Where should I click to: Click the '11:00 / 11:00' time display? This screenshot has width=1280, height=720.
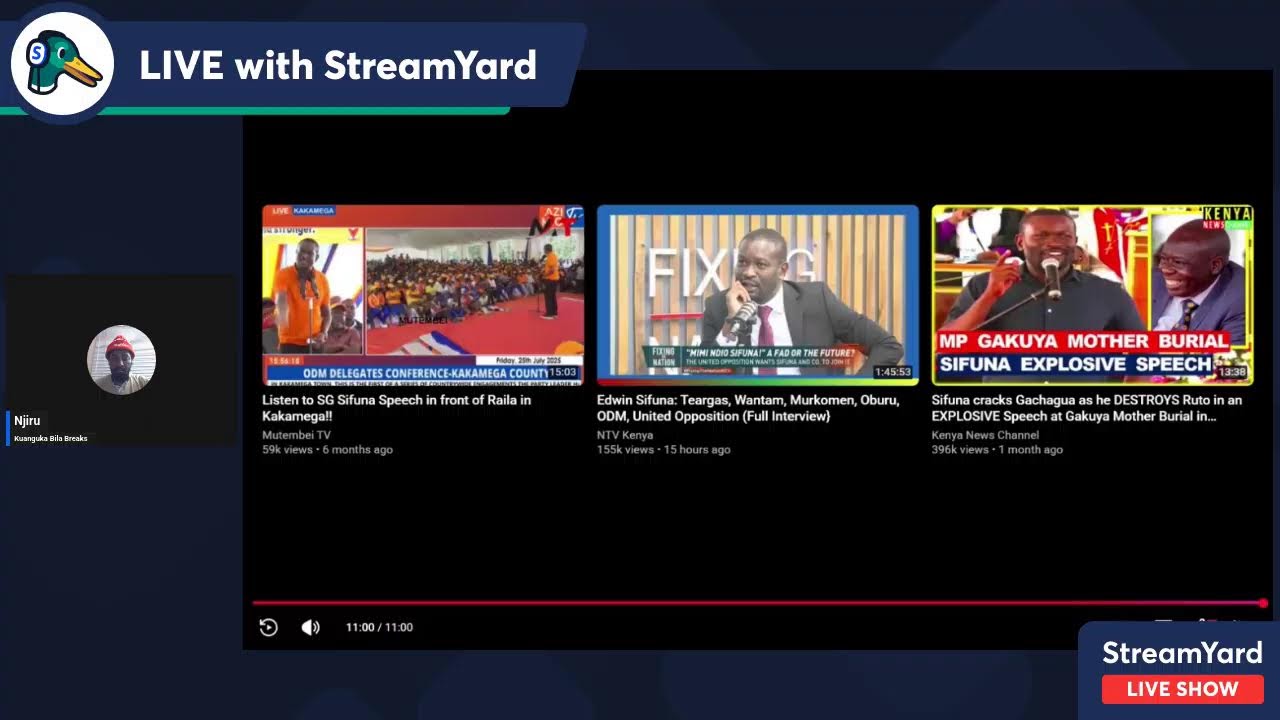tap(379, 627)
